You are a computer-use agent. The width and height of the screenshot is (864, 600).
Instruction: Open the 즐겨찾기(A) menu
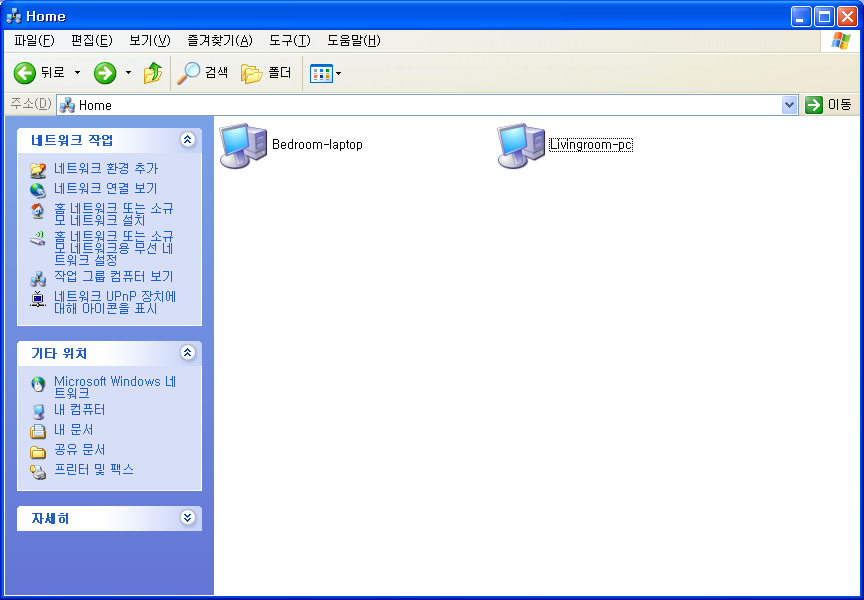coord(220,41)
